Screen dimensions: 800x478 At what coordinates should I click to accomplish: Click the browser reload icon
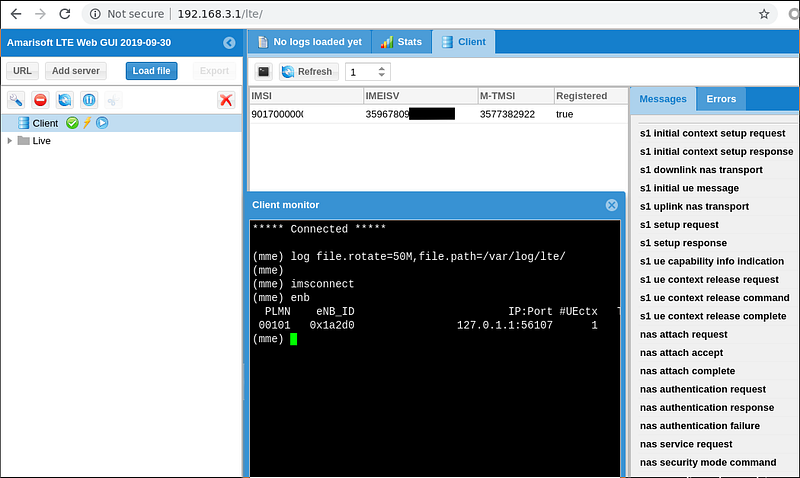(x=64, y=14)
